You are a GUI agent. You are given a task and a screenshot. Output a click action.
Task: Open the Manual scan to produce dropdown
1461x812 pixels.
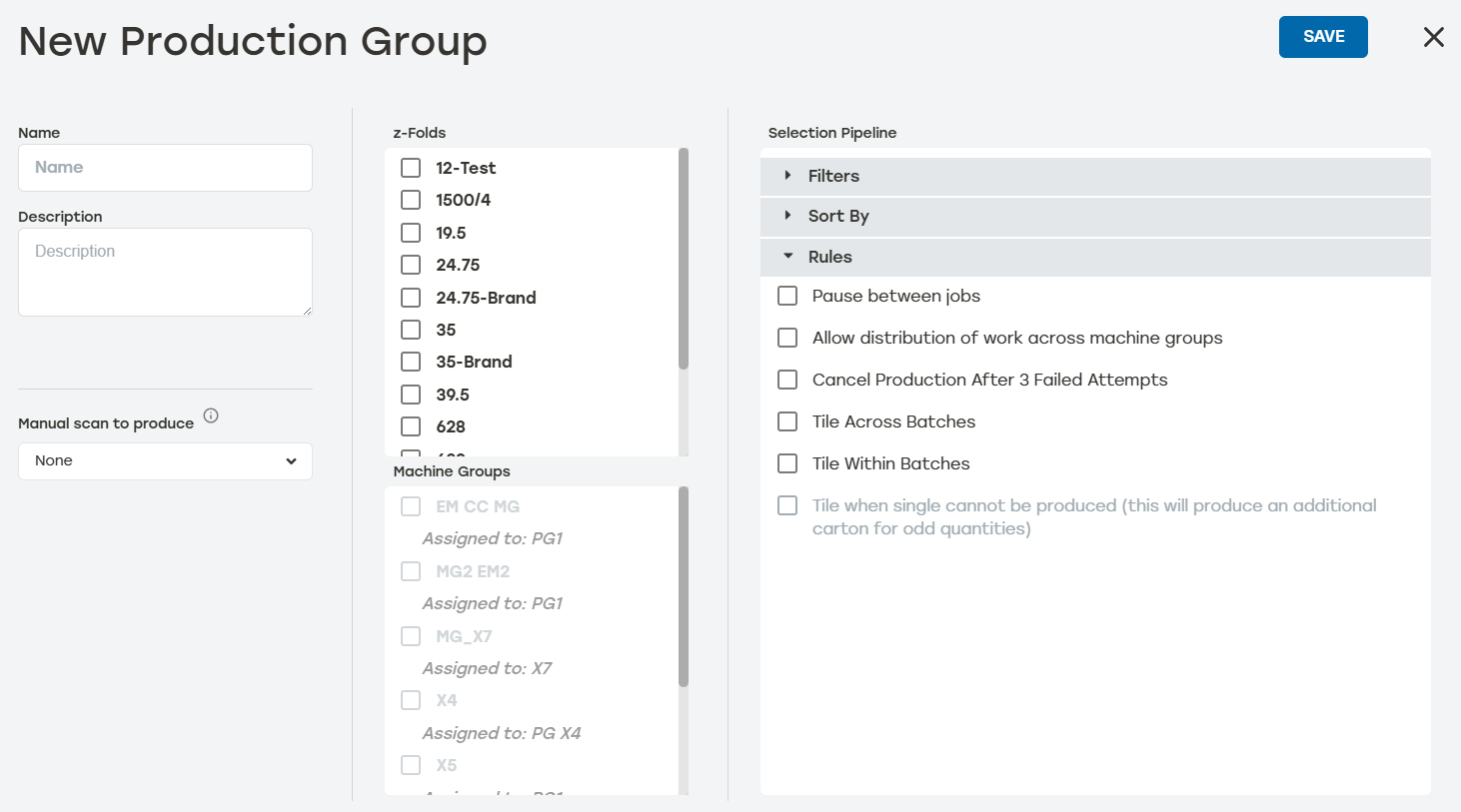(165, 460)
